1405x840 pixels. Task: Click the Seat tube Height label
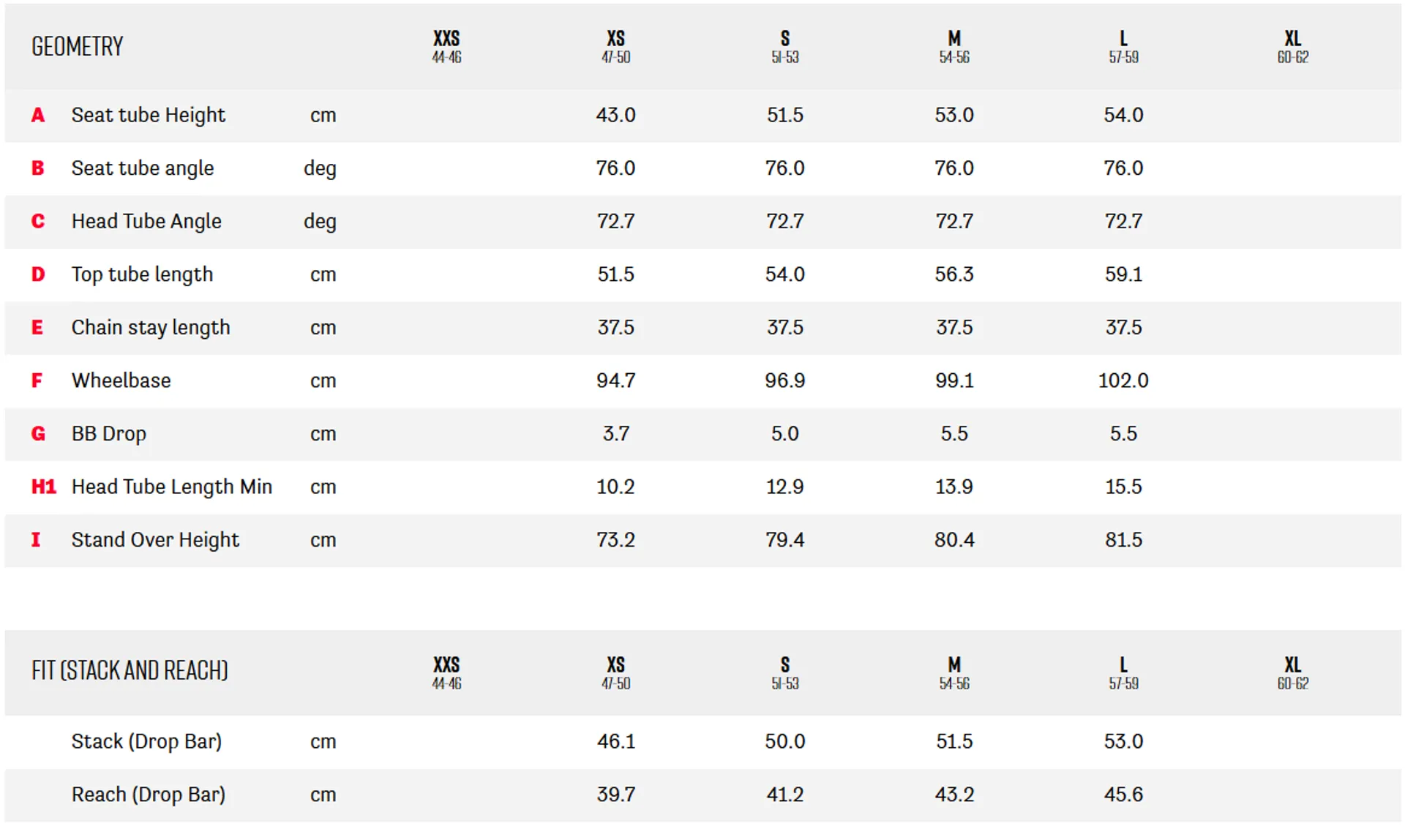149,116
